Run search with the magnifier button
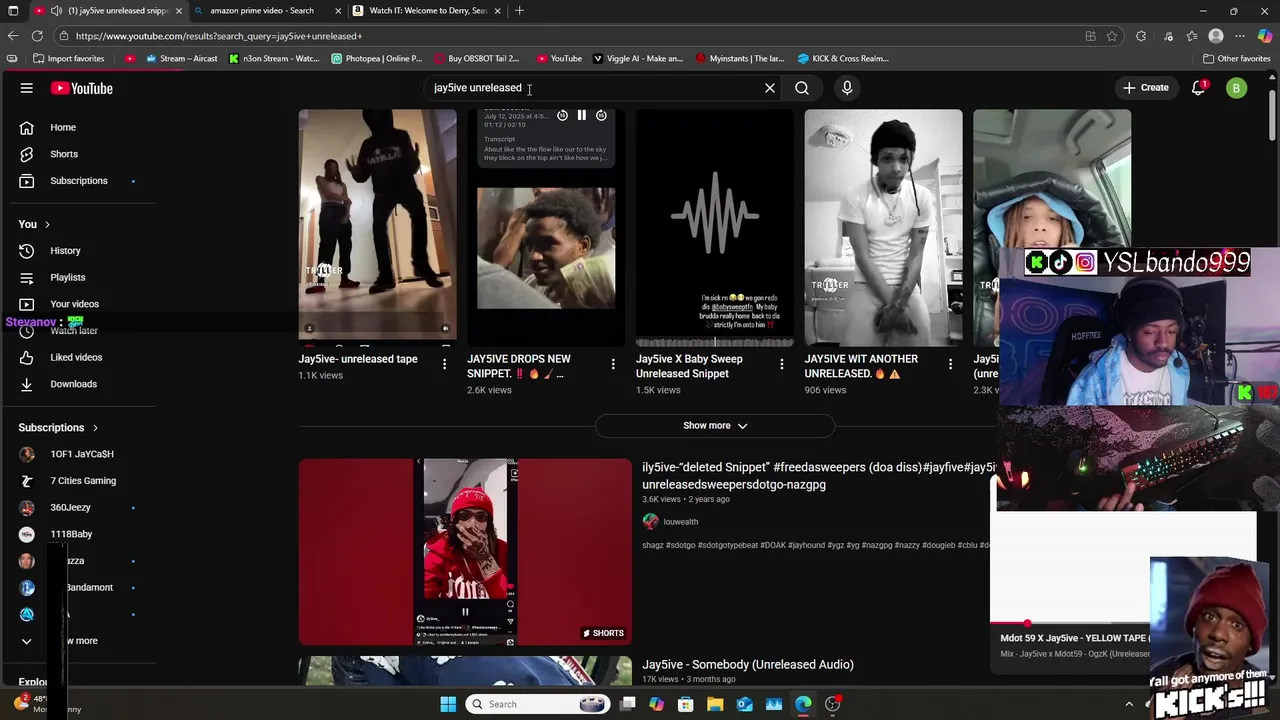Viewport: 1280px width, 720px height. click(802, 88)
